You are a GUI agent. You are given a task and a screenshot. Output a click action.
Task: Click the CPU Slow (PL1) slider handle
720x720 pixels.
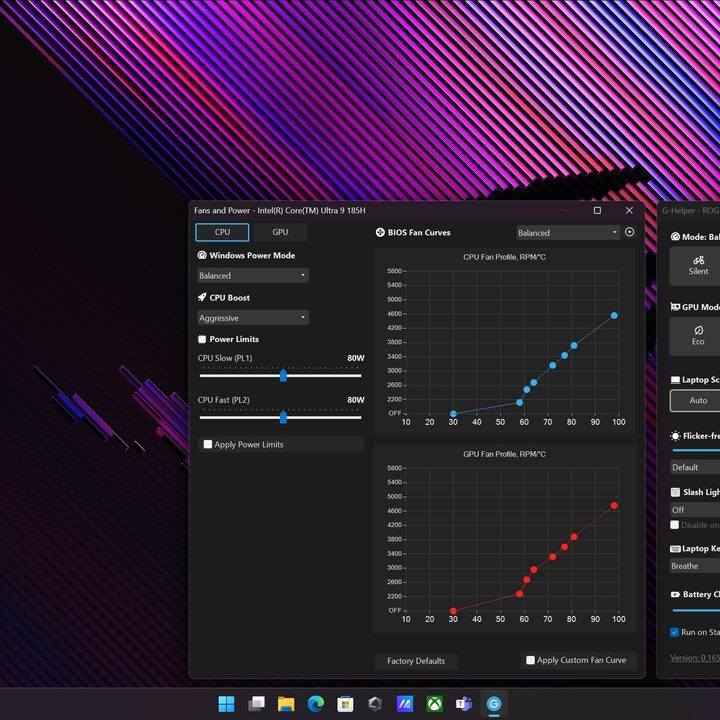pos(283,376)
